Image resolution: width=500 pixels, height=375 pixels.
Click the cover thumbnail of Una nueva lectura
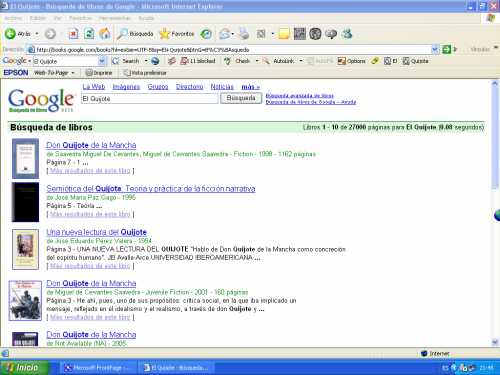(25, 249)
